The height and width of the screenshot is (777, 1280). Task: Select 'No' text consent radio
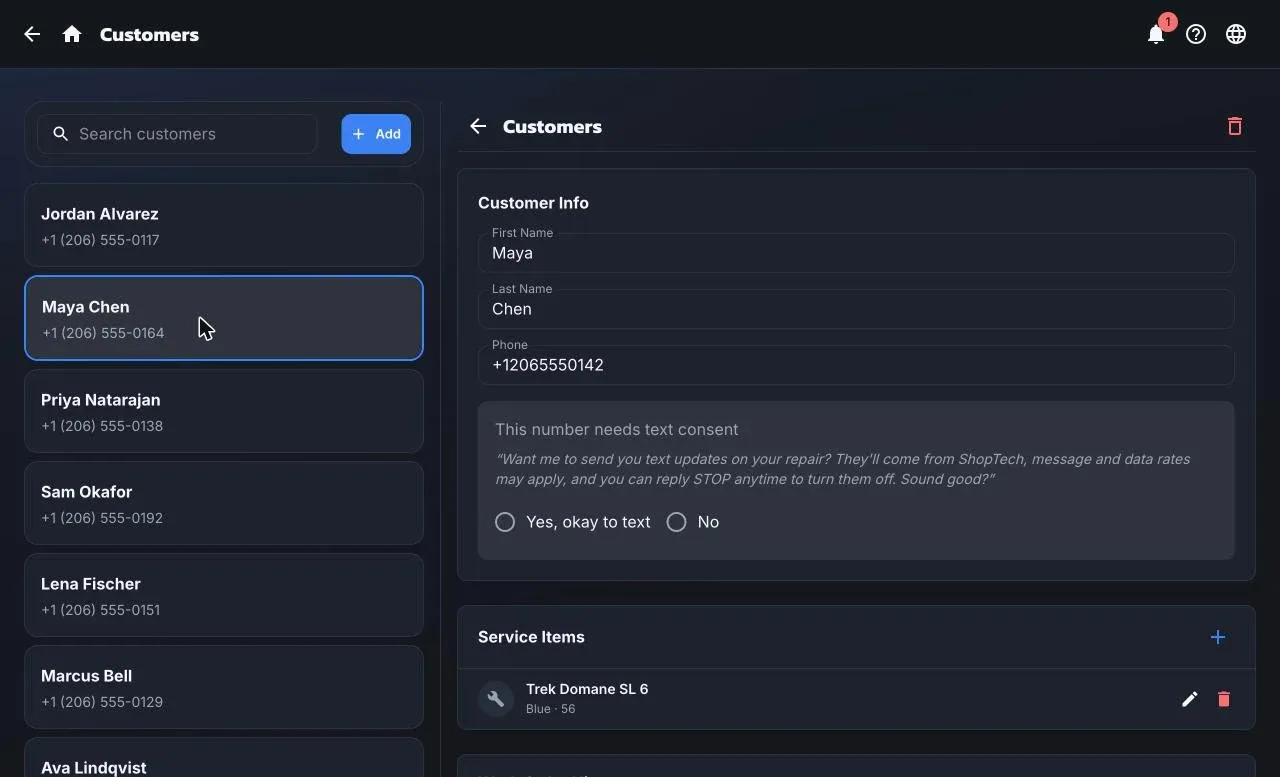point(677,522)
